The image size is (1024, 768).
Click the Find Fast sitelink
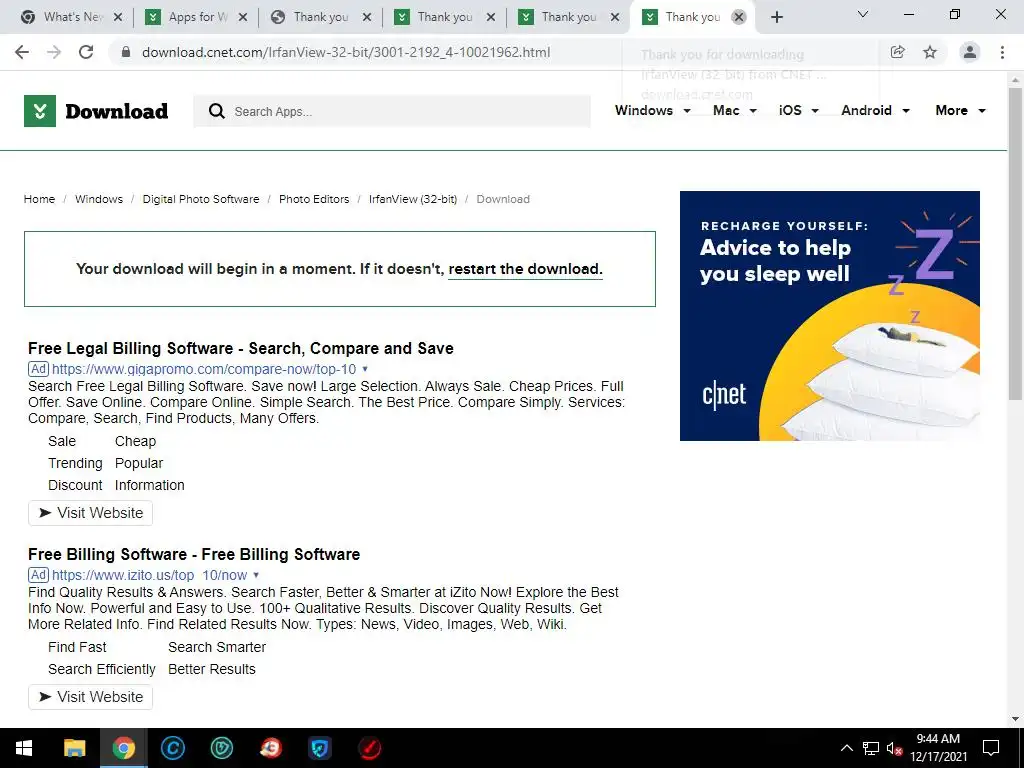77,647
